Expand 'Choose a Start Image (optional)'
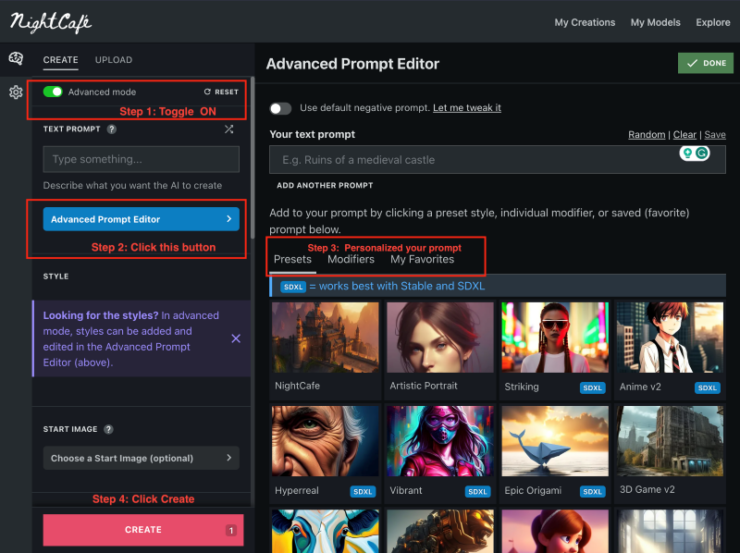Image resolution: width=740 pixels, height=553 pixels. (x=141, y=459)
